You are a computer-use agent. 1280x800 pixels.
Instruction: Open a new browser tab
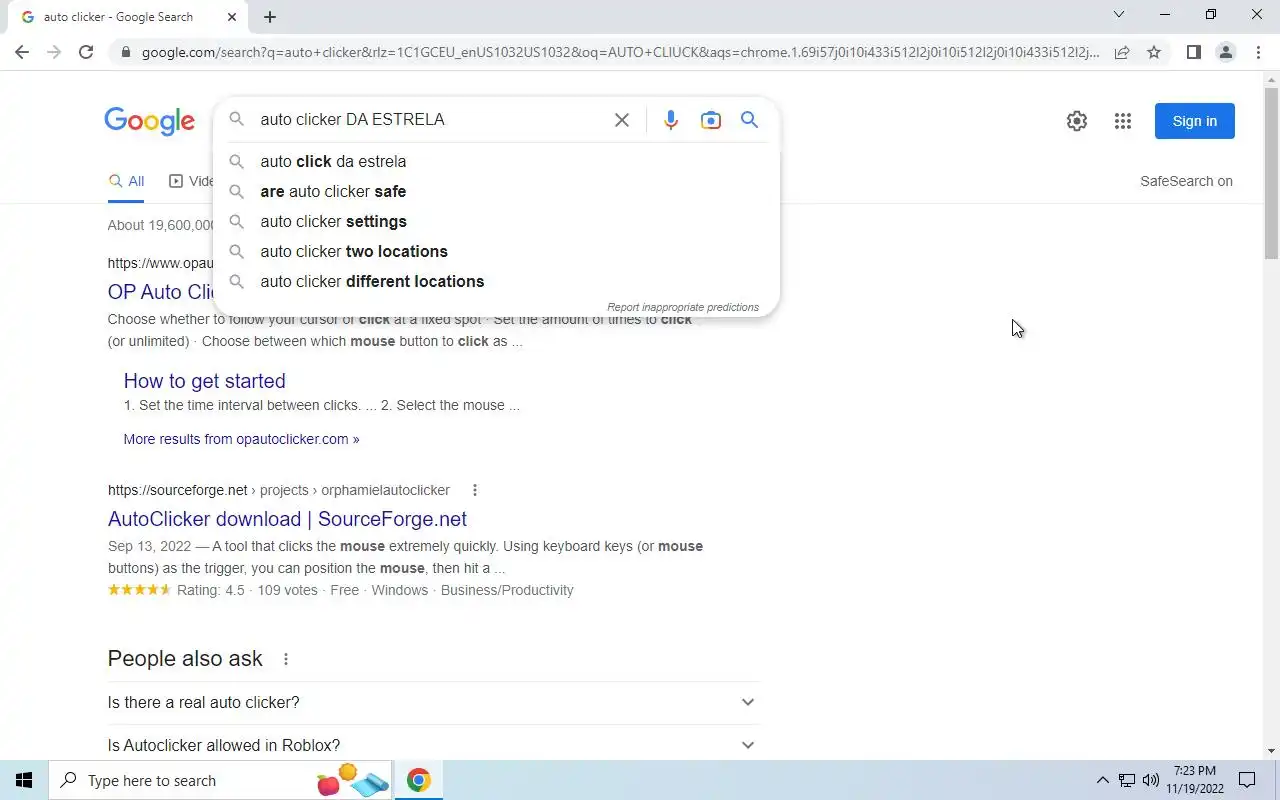point(270,17)
